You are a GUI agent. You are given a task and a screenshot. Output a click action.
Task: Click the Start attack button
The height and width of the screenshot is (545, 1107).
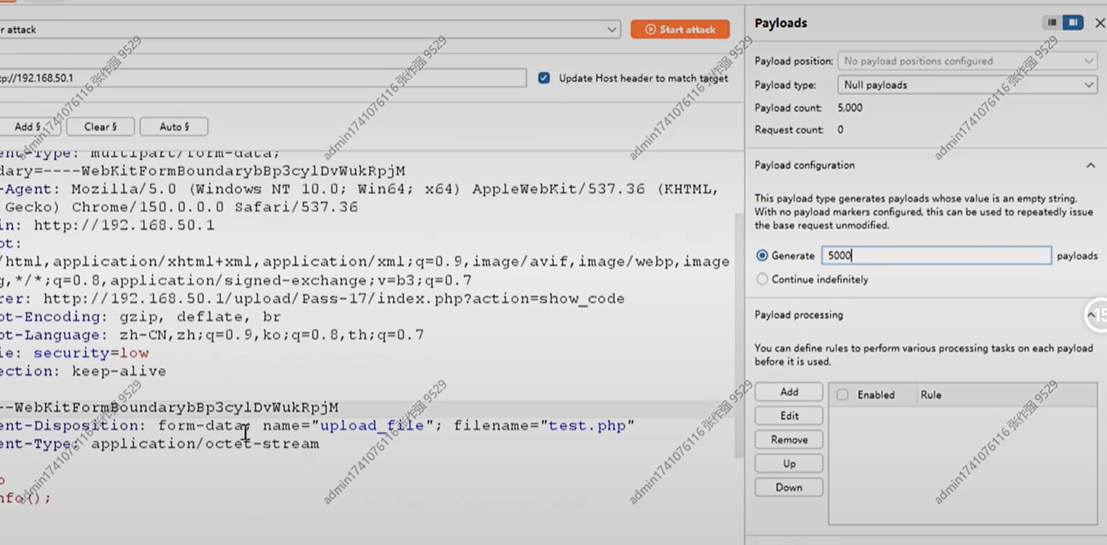point(680,30)
